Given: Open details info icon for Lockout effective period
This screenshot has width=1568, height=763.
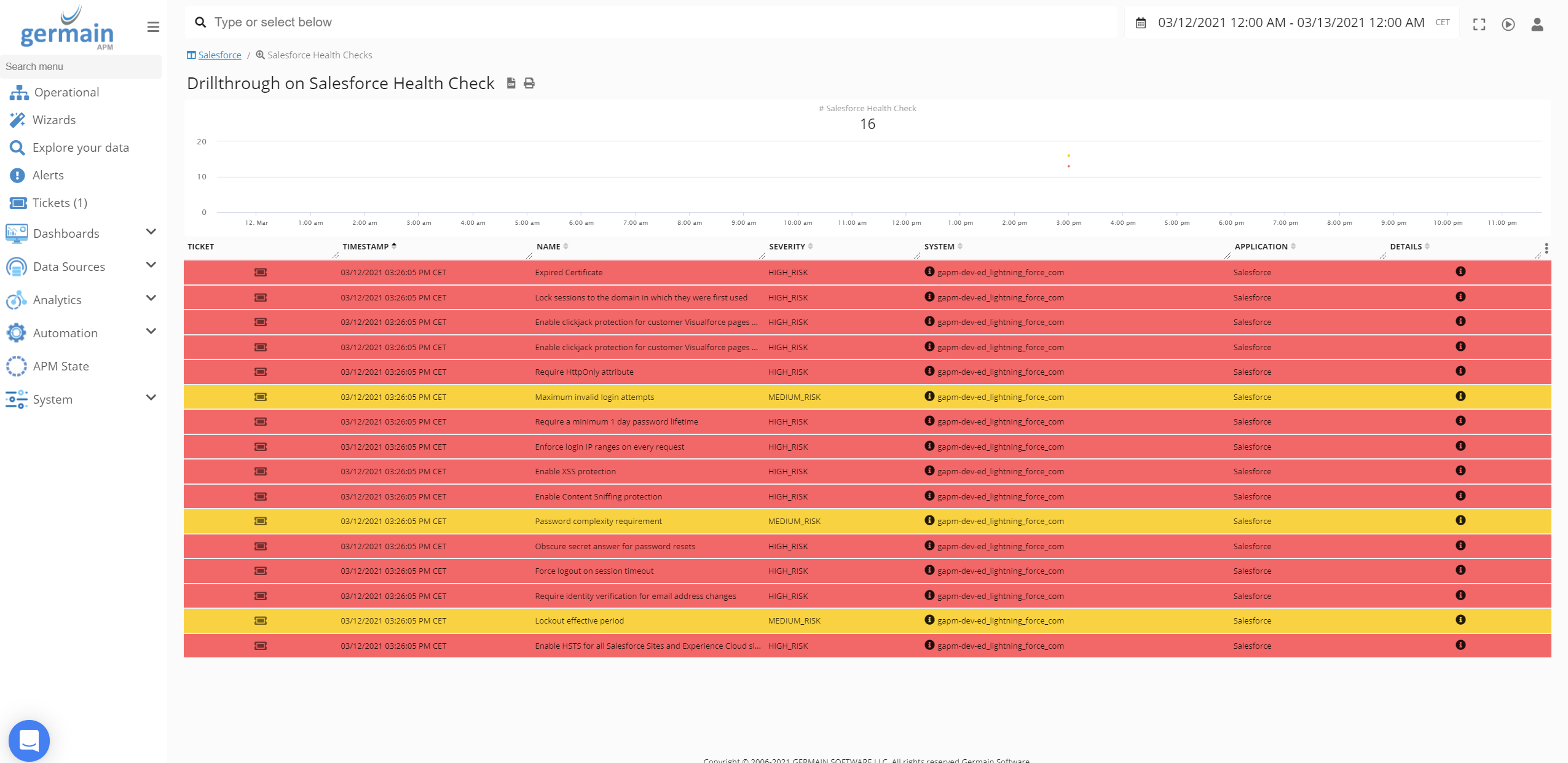Looking at the screenshot, I should (x=1460, y=620).
